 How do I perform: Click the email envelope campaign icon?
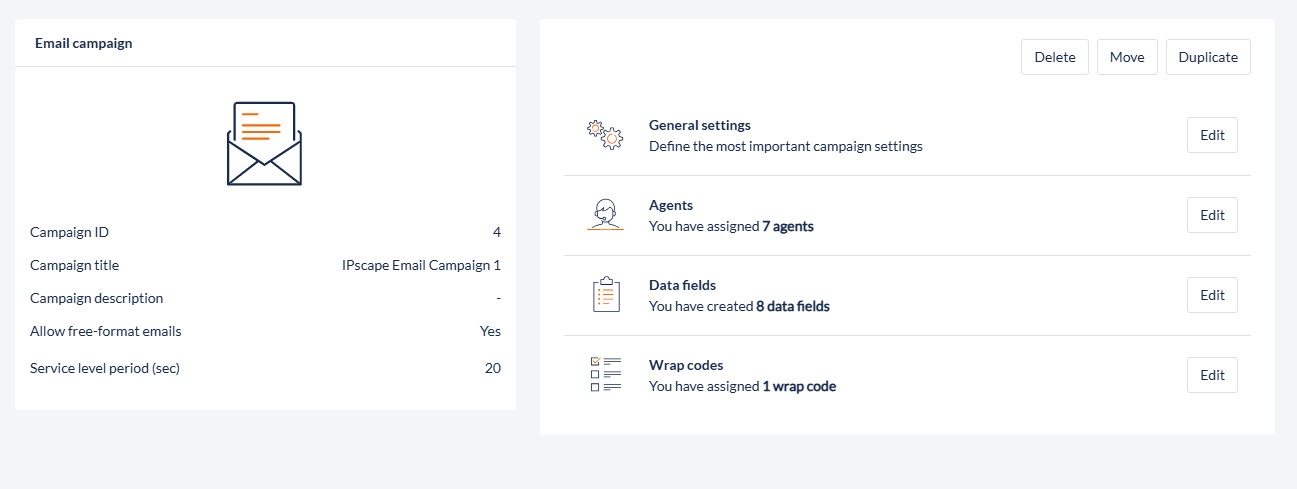coord(264,143)
